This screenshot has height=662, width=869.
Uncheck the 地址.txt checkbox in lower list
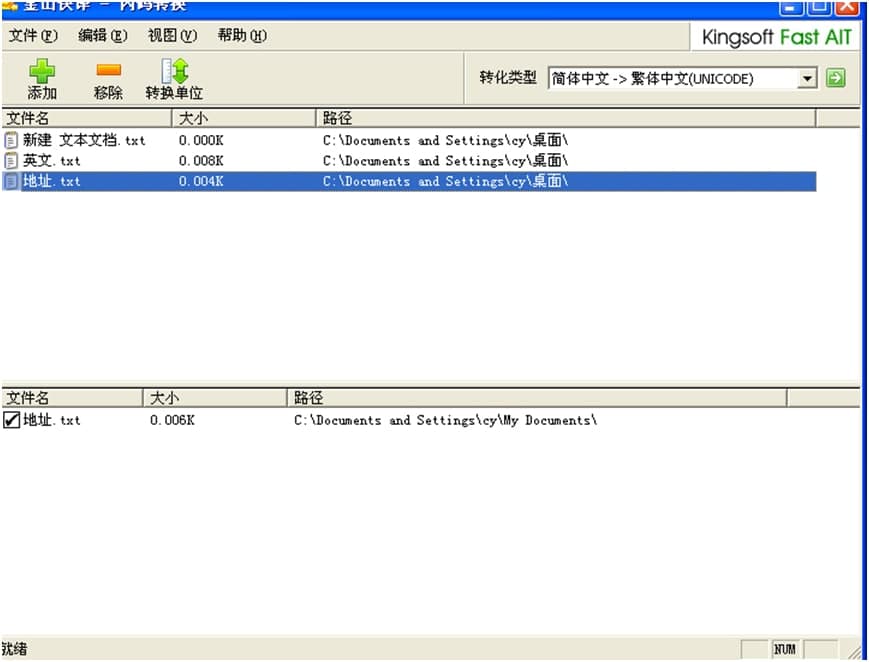pos(11,420)
